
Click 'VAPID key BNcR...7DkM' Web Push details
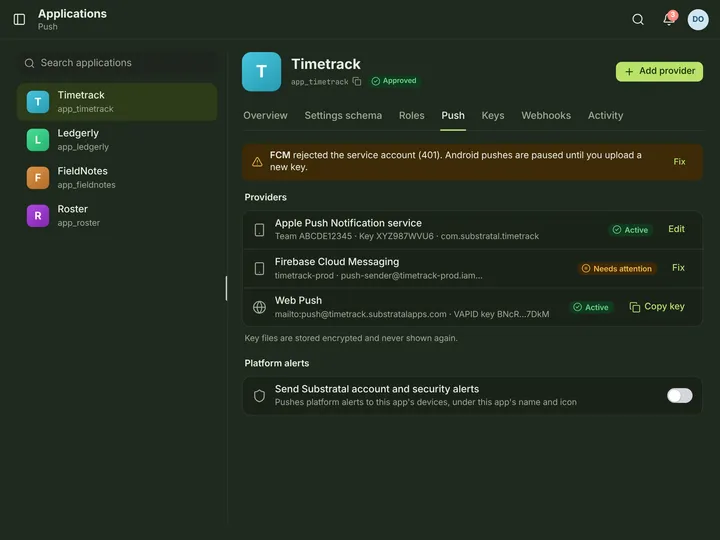pyautogui.click(x=501, y=314)
